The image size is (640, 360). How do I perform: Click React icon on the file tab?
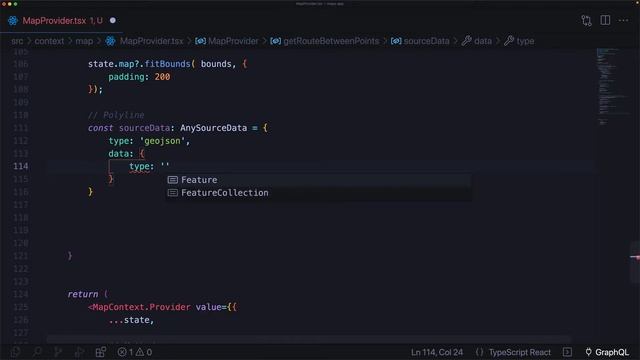(13, 20)
